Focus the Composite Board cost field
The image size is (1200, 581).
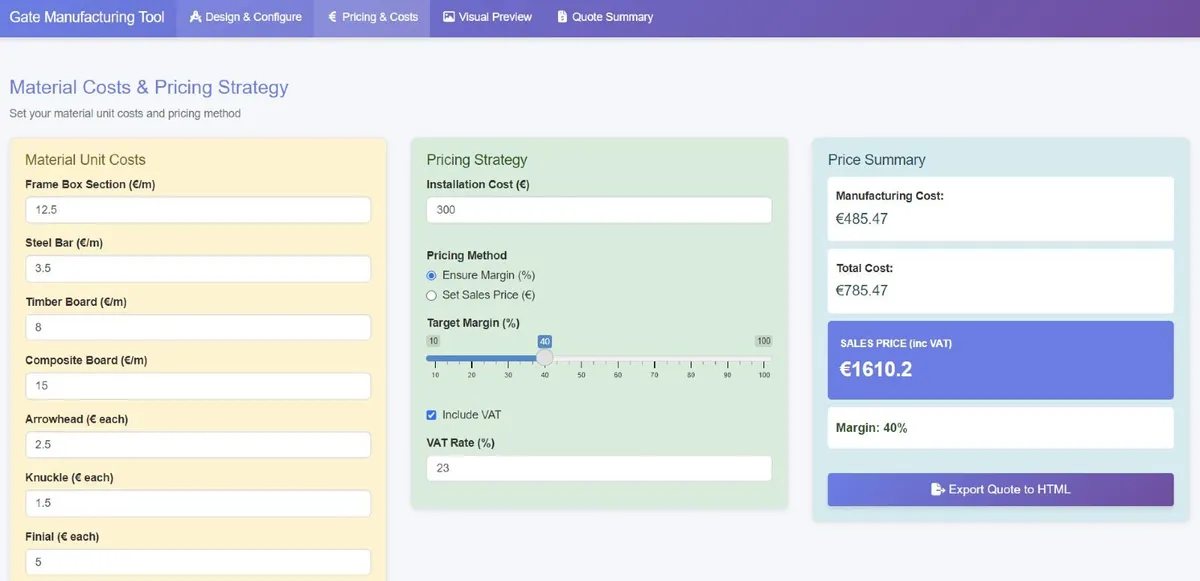[x=198, y=386]
